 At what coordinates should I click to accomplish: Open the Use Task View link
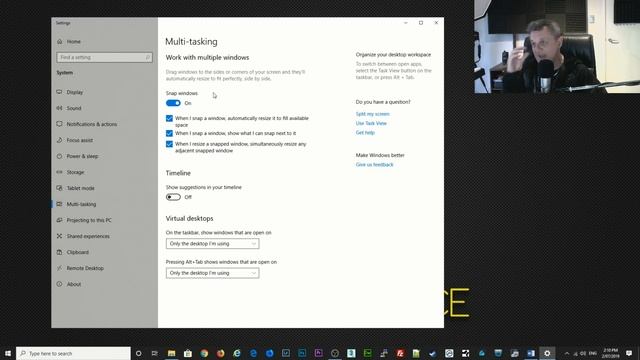371,123
